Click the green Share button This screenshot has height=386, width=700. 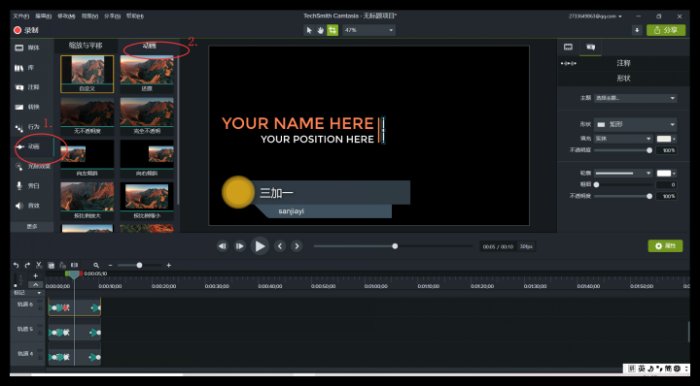[666, 30]
